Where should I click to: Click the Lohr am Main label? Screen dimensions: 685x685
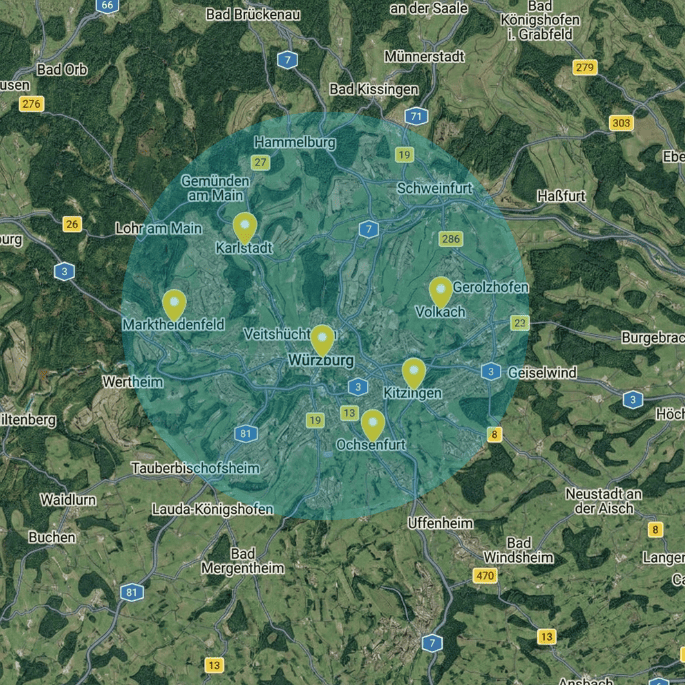pos(159,228)
